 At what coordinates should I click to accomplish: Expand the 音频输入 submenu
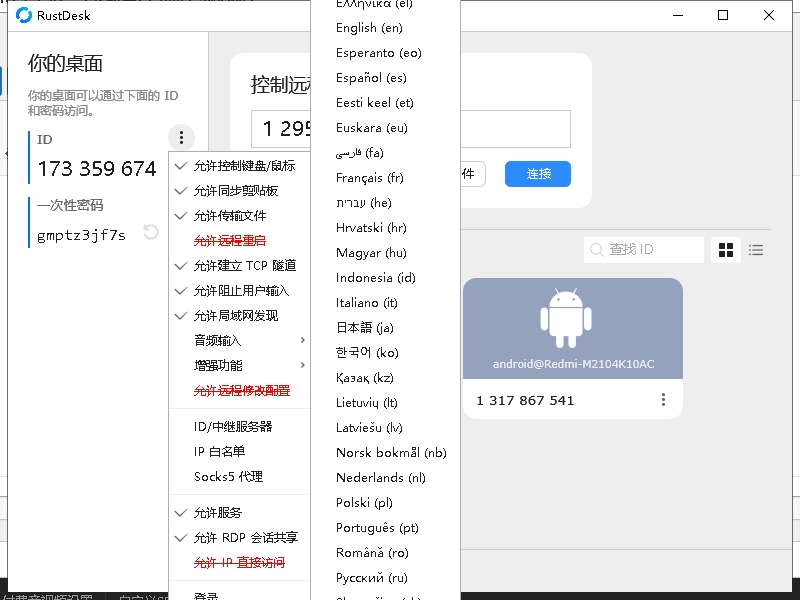240,341
